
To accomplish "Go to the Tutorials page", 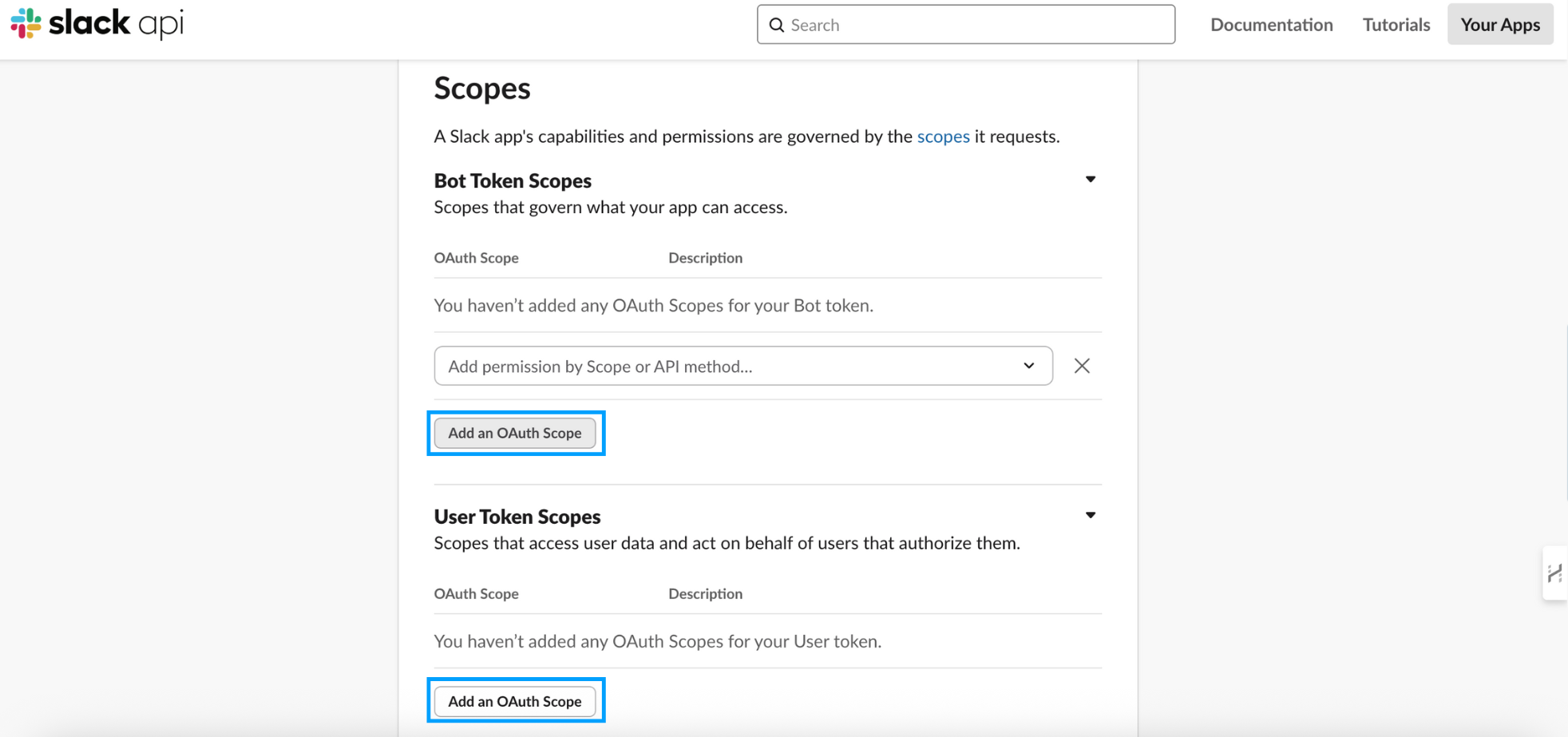I will point(1396,25).
